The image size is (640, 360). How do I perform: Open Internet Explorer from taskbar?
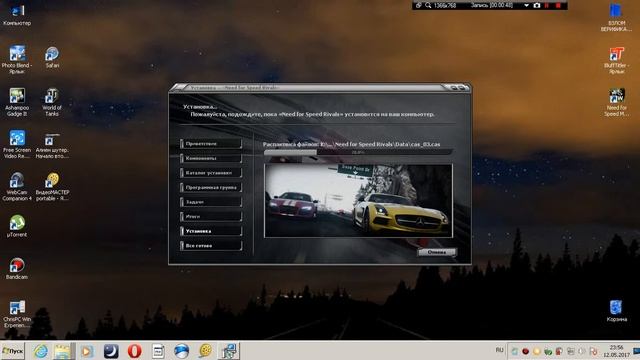pyautogui.click(x=40, y=351)
